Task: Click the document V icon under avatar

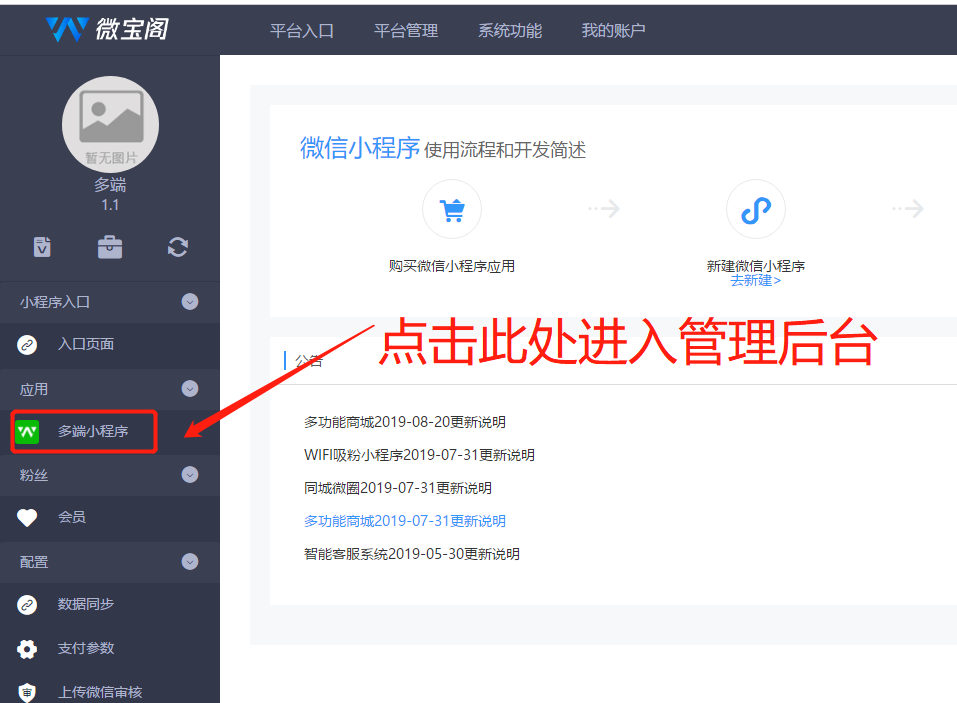Action: point(42,247)
